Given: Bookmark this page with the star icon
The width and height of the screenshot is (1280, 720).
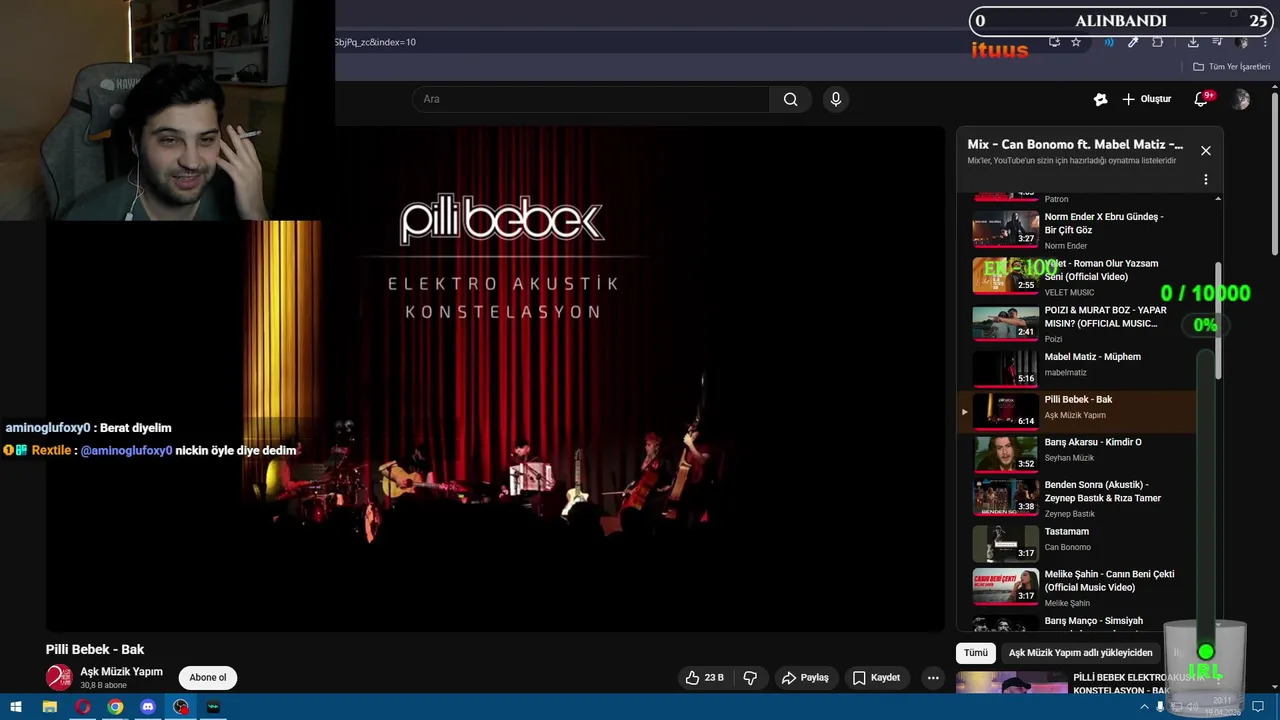Looking at the screenshot, I should (x=1076, y=42).
